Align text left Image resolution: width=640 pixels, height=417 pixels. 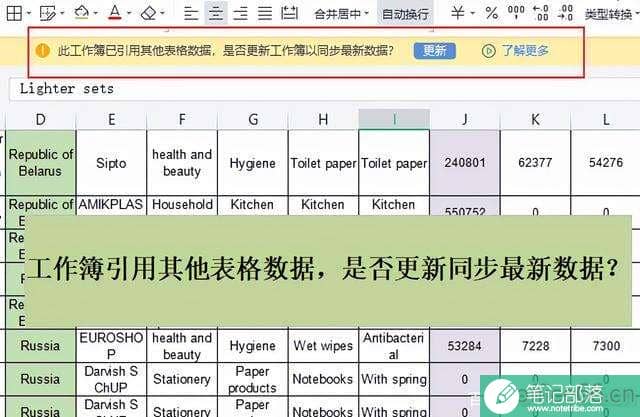click(191, 13)
